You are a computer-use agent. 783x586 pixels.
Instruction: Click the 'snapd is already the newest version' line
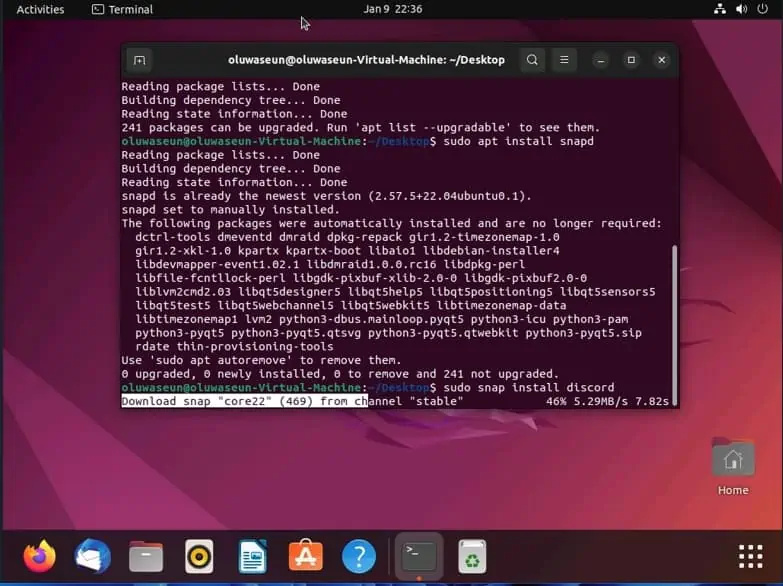point(327,196)
